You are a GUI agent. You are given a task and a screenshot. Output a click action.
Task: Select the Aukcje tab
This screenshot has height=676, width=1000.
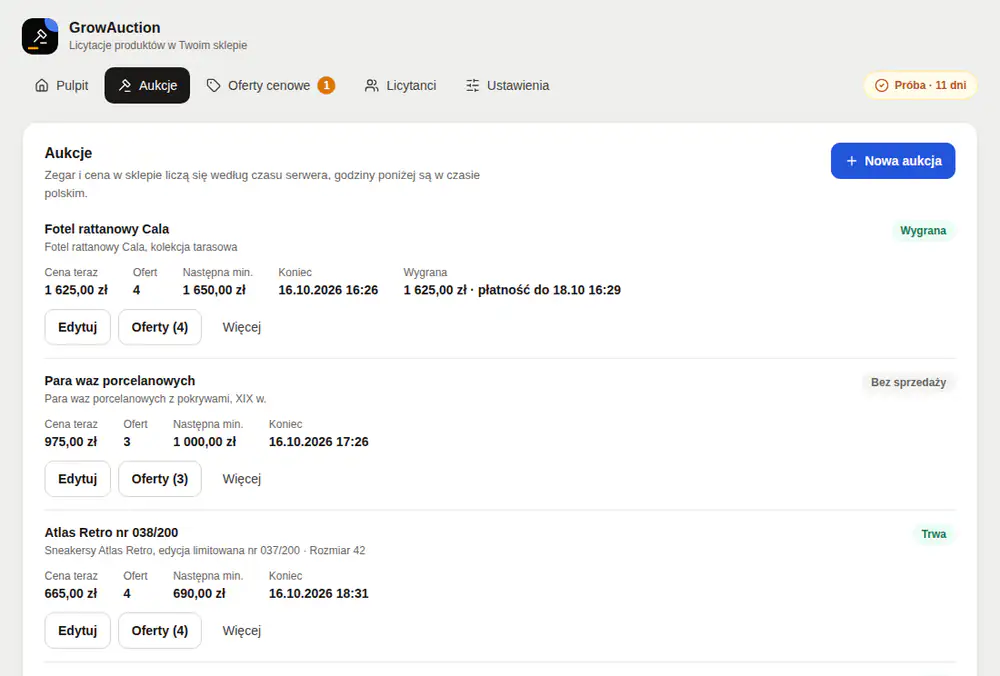click(x=147, y=85)
